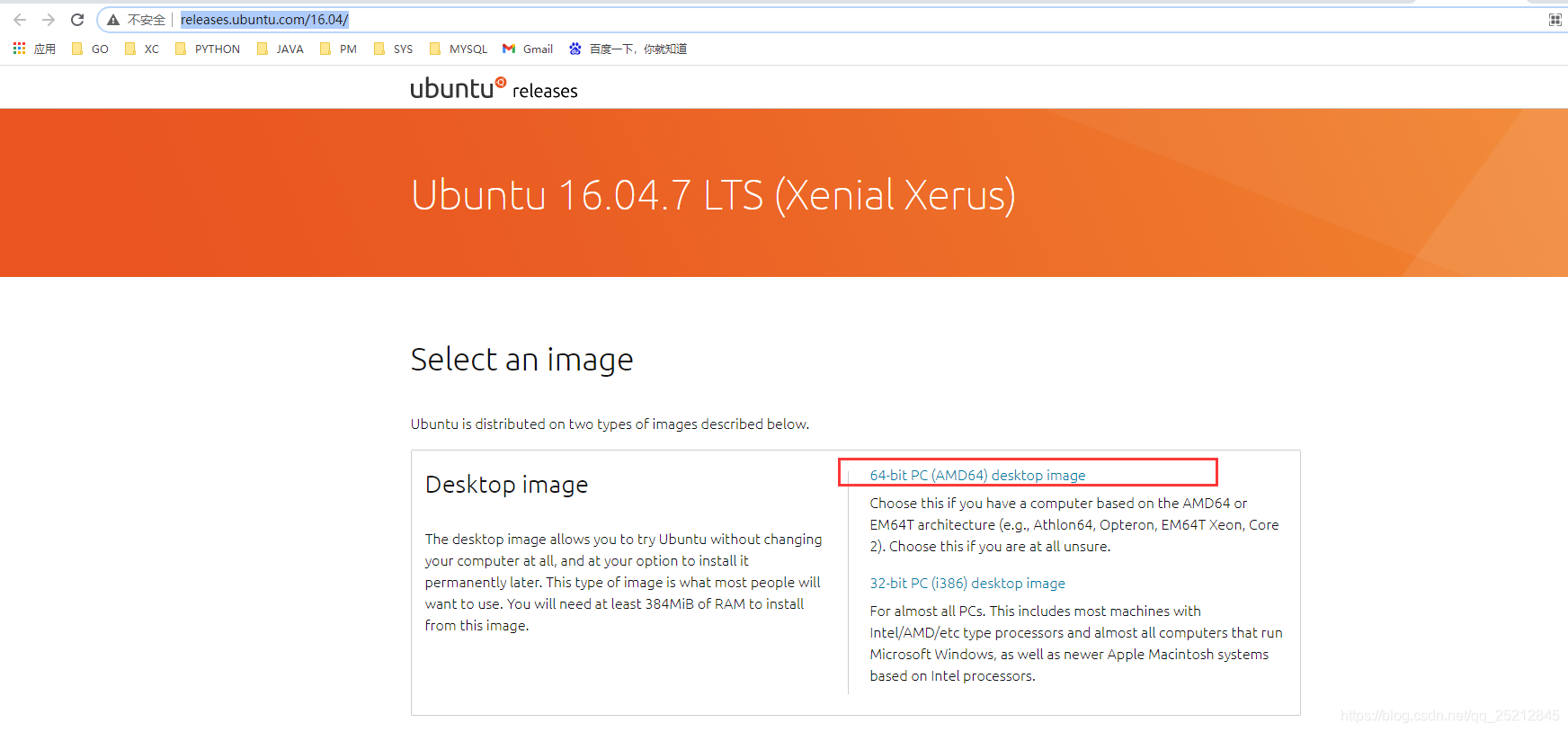Click the QR code icon in address bar
This screenshot has width=1568, height=732.
[x=1555, y=20]
